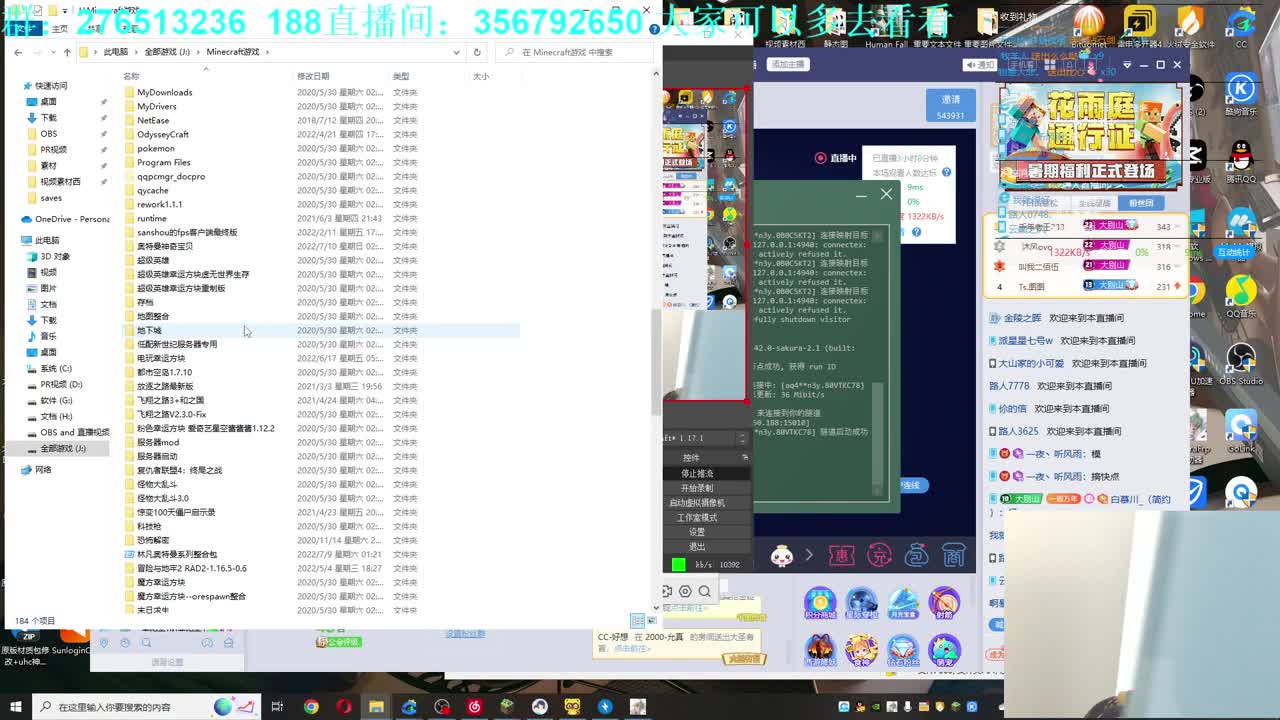Click the green stream status square next to kb/s
This screenshot has width=1280, height=720.
pyautogui.click(x=678, y=563)
